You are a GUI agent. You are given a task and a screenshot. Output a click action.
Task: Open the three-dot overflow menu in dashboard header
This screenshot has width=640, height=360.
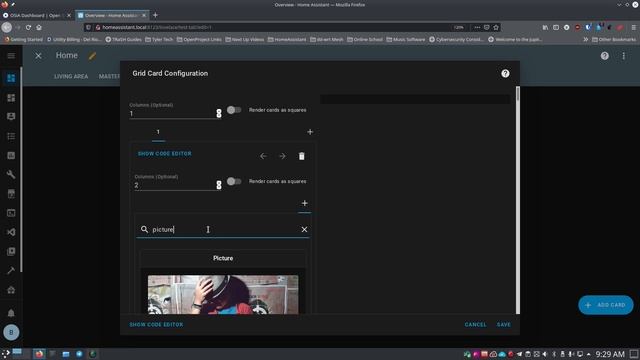pos(624,56)
